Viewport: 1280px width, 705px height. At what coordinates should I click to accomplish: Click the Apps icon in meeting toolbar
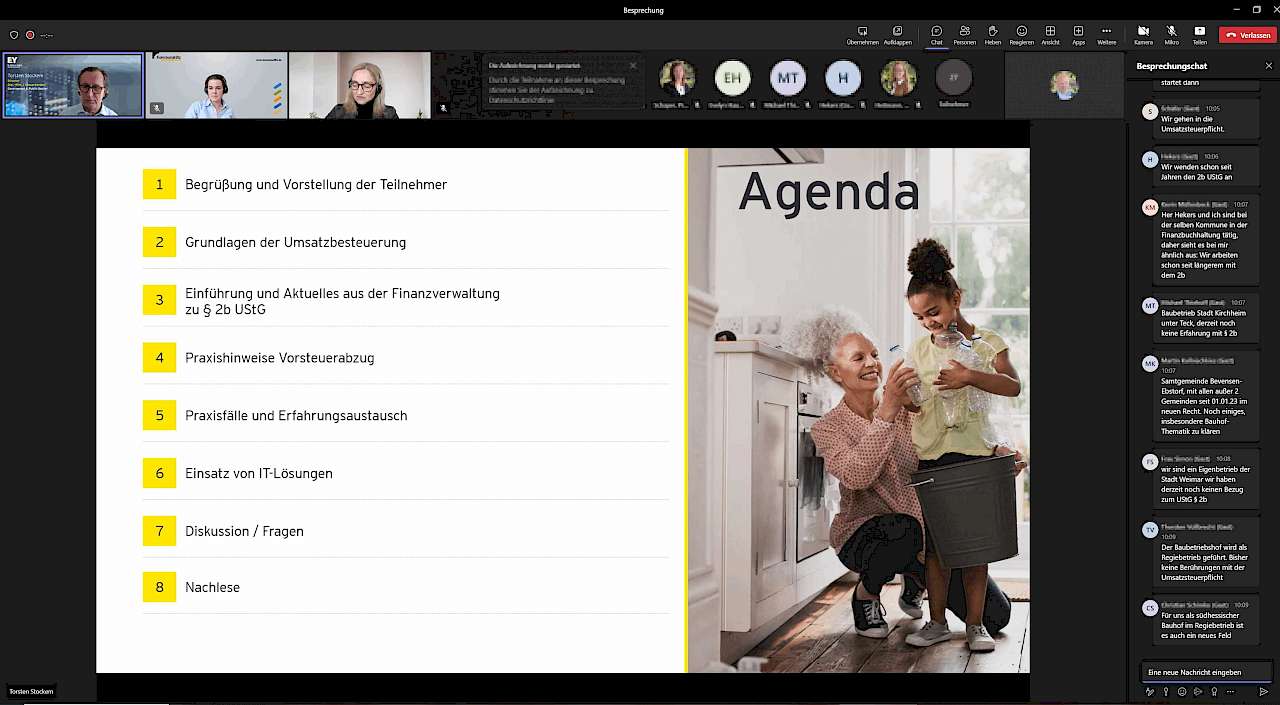pyautogui.click(x=1078, y=35)
